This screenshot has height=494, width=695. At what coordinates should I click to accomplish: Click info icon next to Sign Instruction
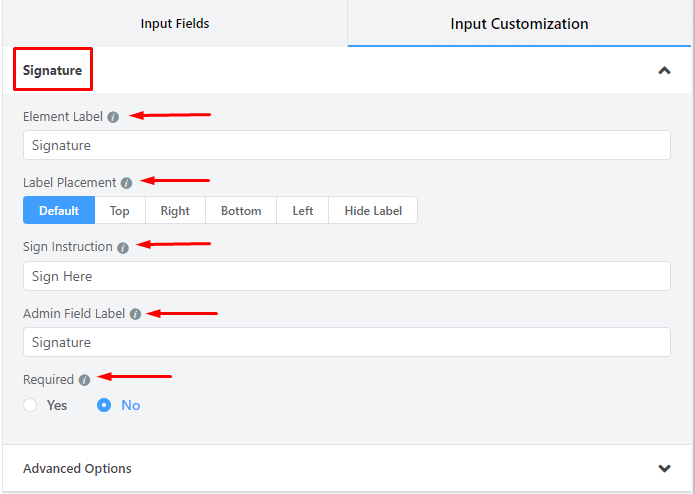122,247
